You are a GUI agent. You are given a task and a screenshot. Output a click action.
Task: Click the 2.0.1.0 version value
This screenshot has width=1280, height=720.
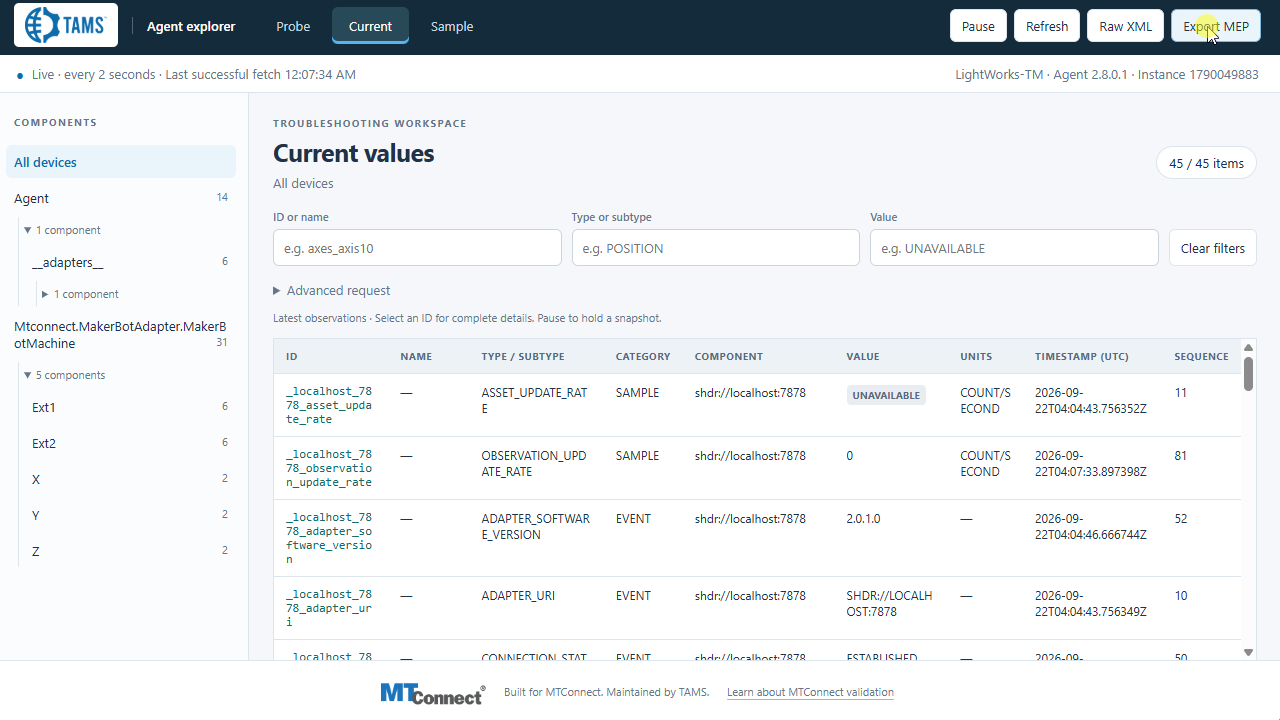click(x=863, y=519)
